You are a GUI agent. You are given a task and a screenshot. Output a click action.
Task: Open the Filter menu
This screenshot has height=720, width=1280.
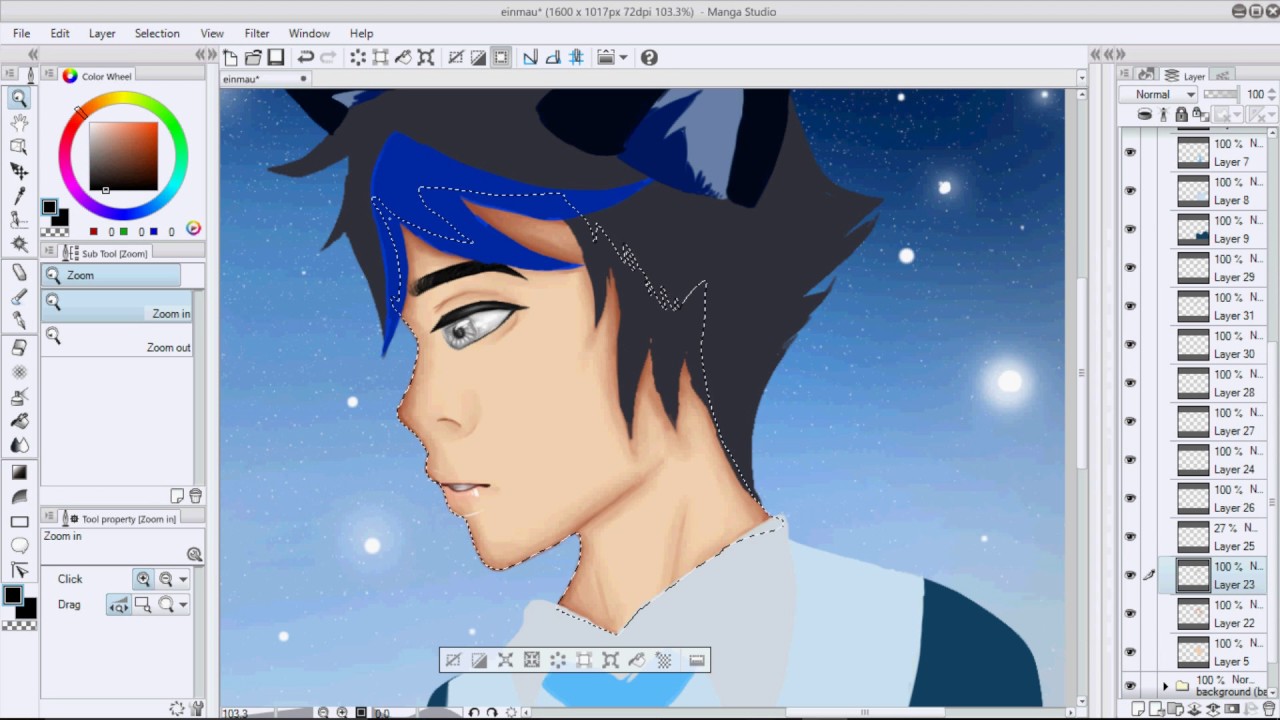click(257, 33)
